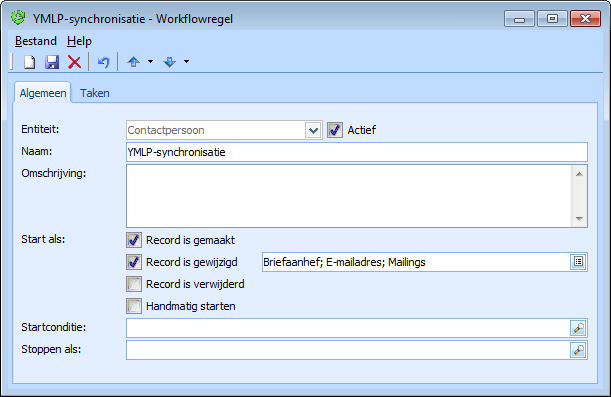The image size is (611, 397).
Task: Maximize the Workflowregel window
Action: click(552, 19)
